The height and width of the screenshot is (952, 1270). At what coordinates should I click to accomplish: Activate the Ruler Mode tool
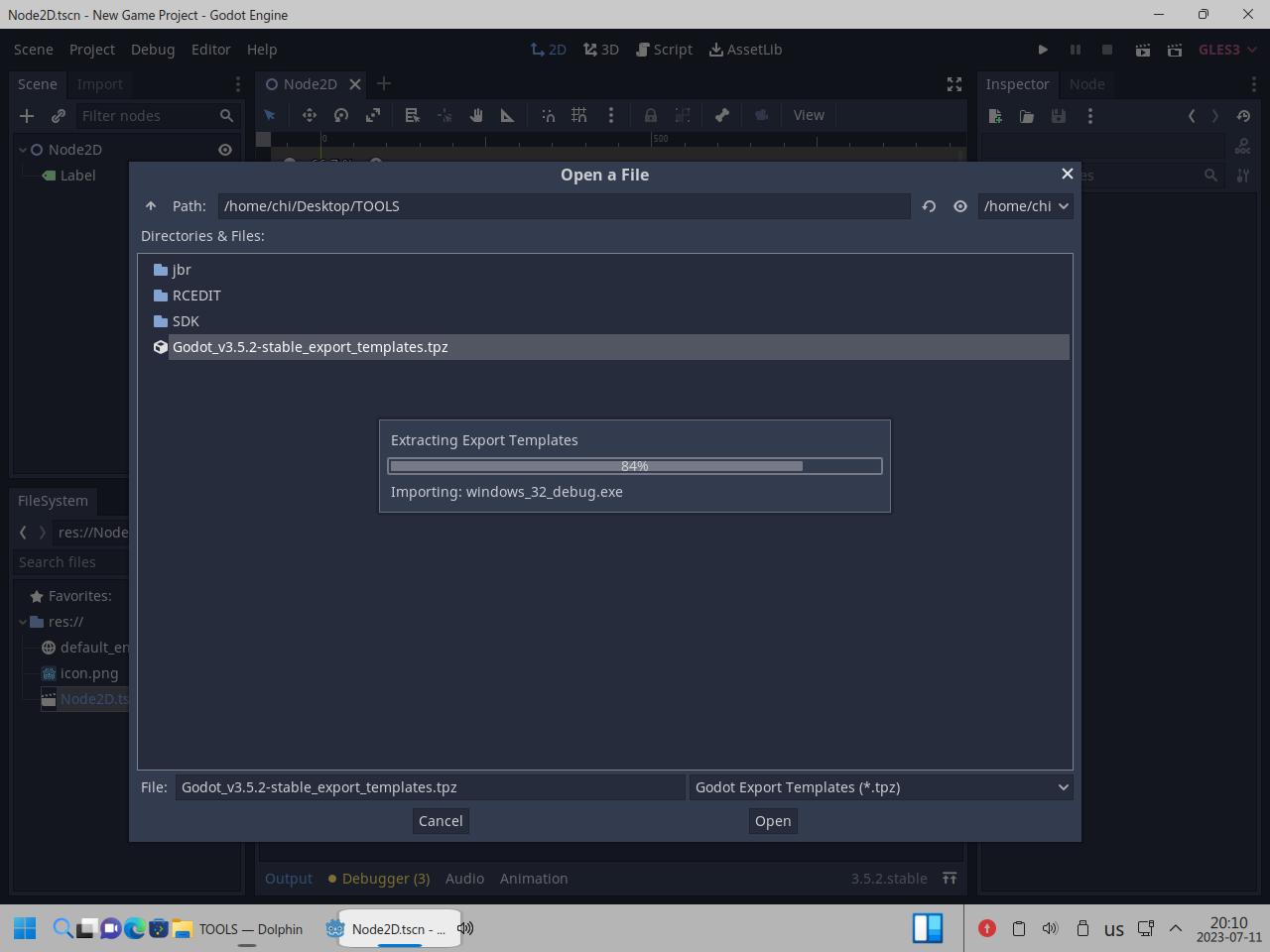508,115
